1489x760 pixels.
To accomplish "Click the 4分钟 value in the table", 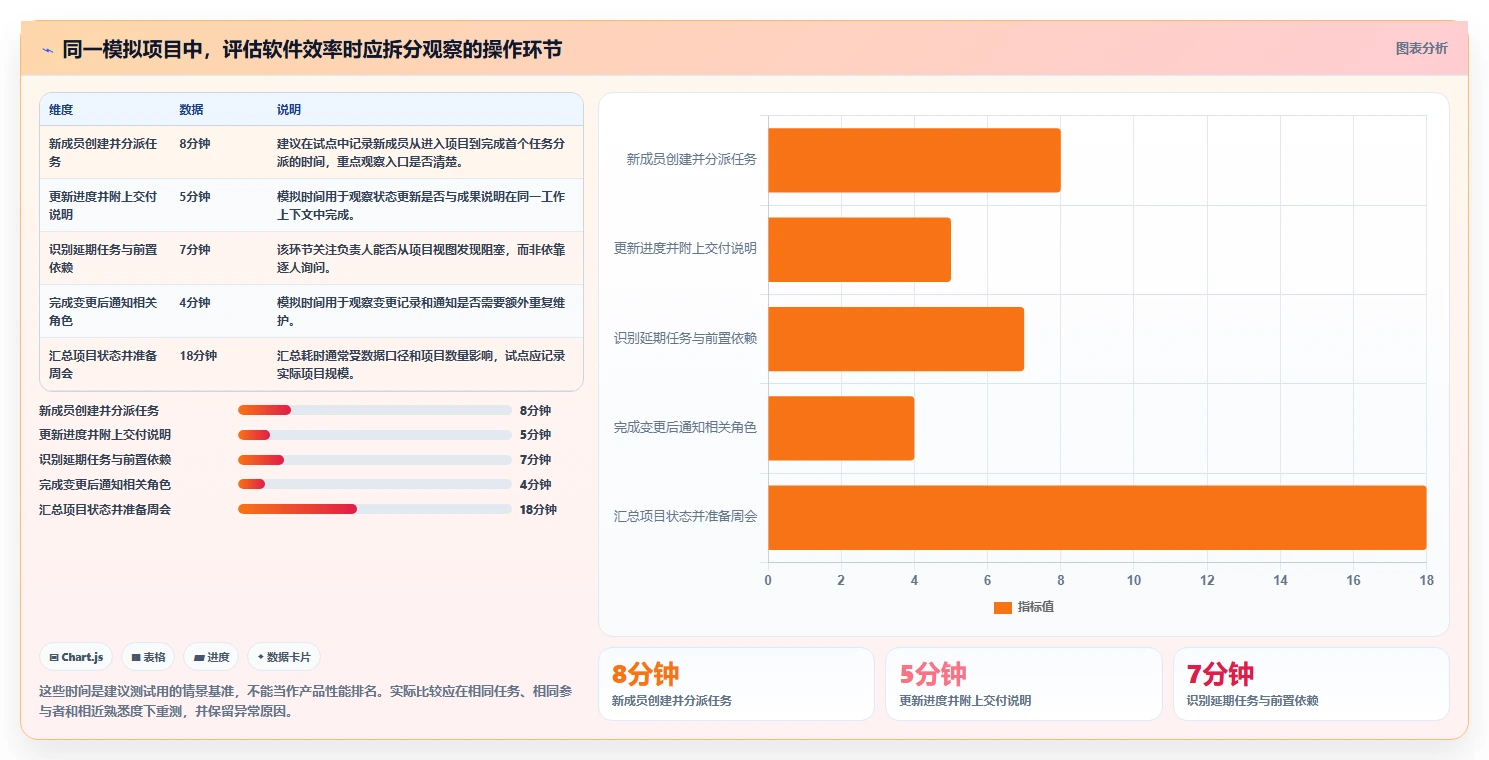I will pos(195,303).
